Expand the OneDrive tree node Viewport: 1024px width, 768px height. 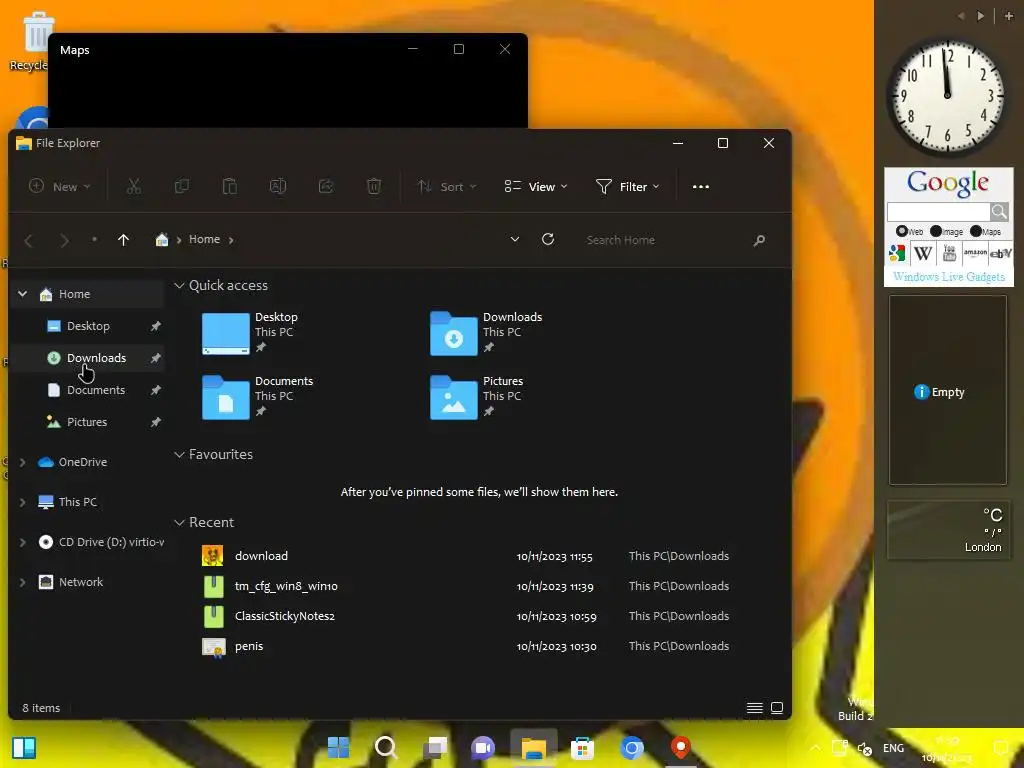point(23,462)
